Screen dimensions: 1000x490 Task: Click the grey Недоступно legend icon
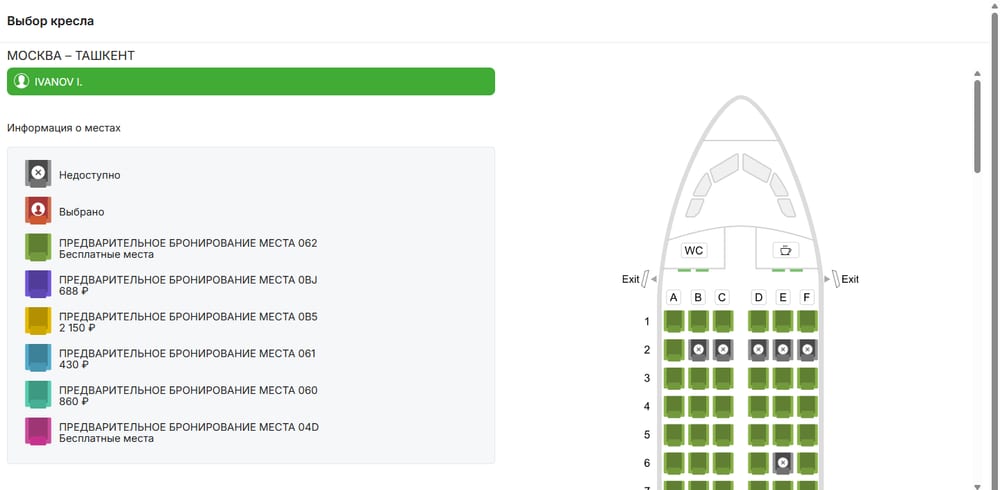point(38,174)
